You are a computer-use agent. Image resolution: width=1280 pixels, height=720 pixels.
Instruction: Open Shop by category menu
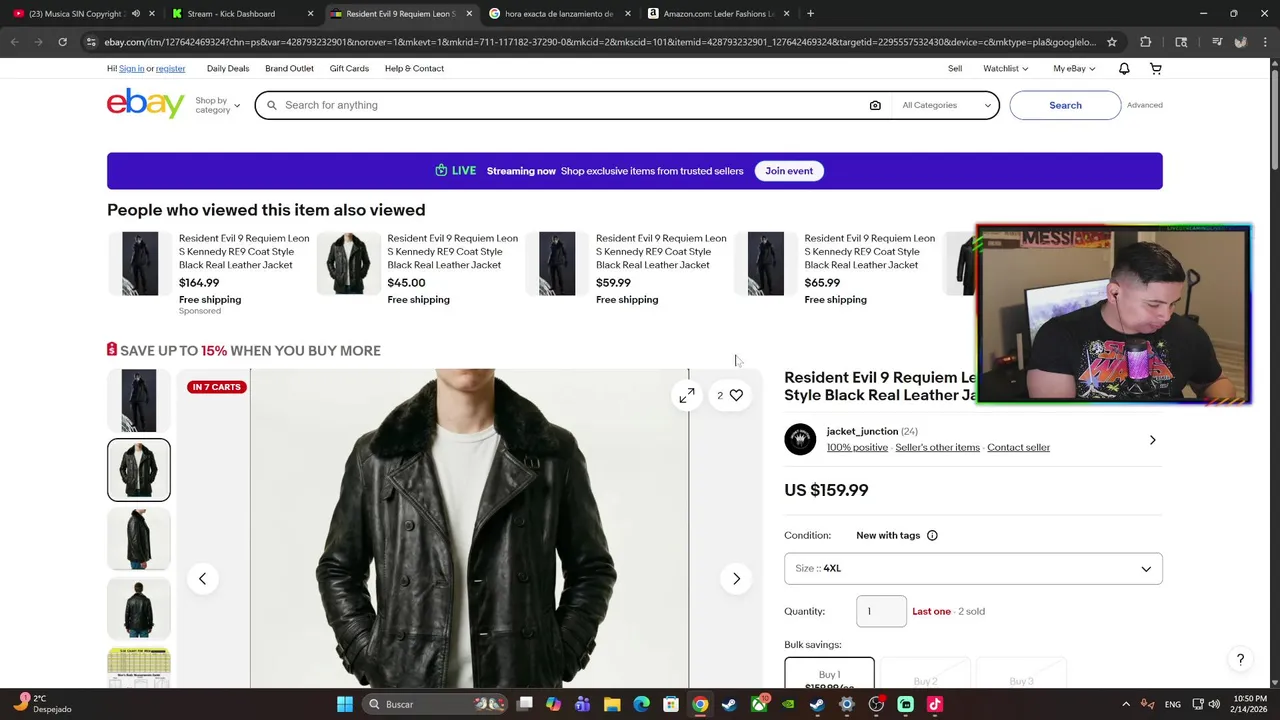[x=217, y=105]
